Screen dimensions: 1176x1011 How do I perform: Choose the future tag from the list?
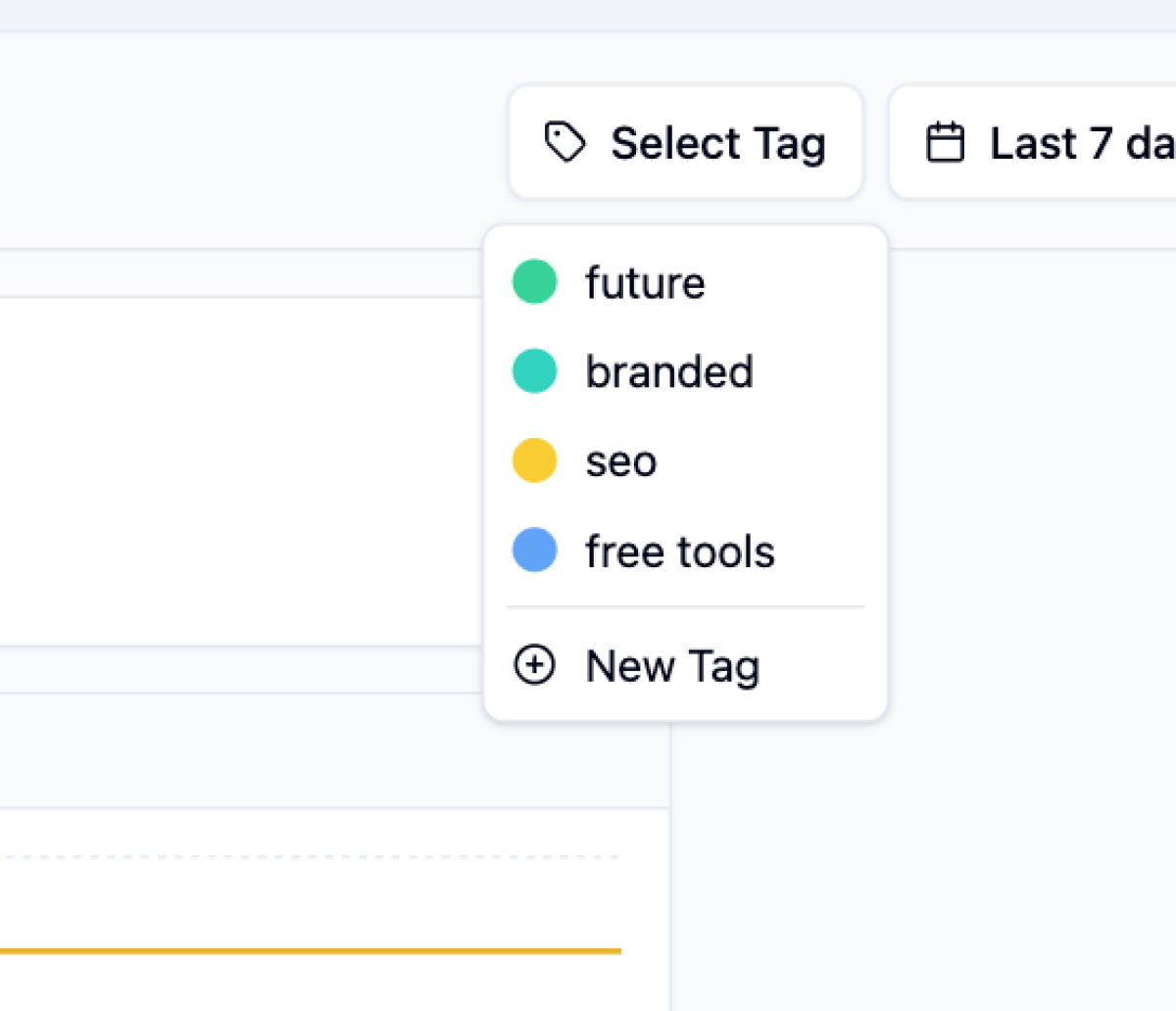(645, 283)
